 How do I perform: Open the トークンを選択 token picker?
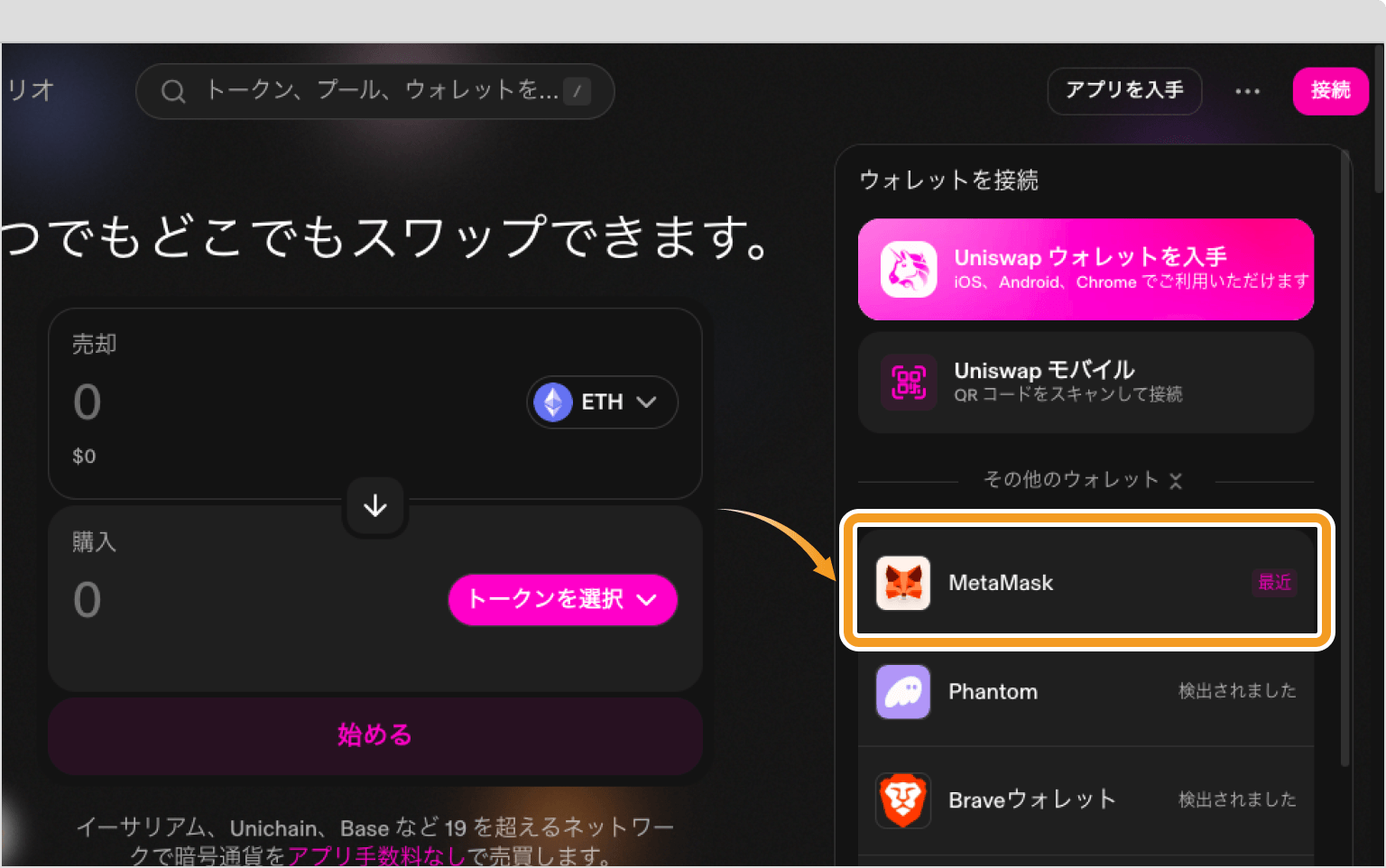click(x=562, y=599)
